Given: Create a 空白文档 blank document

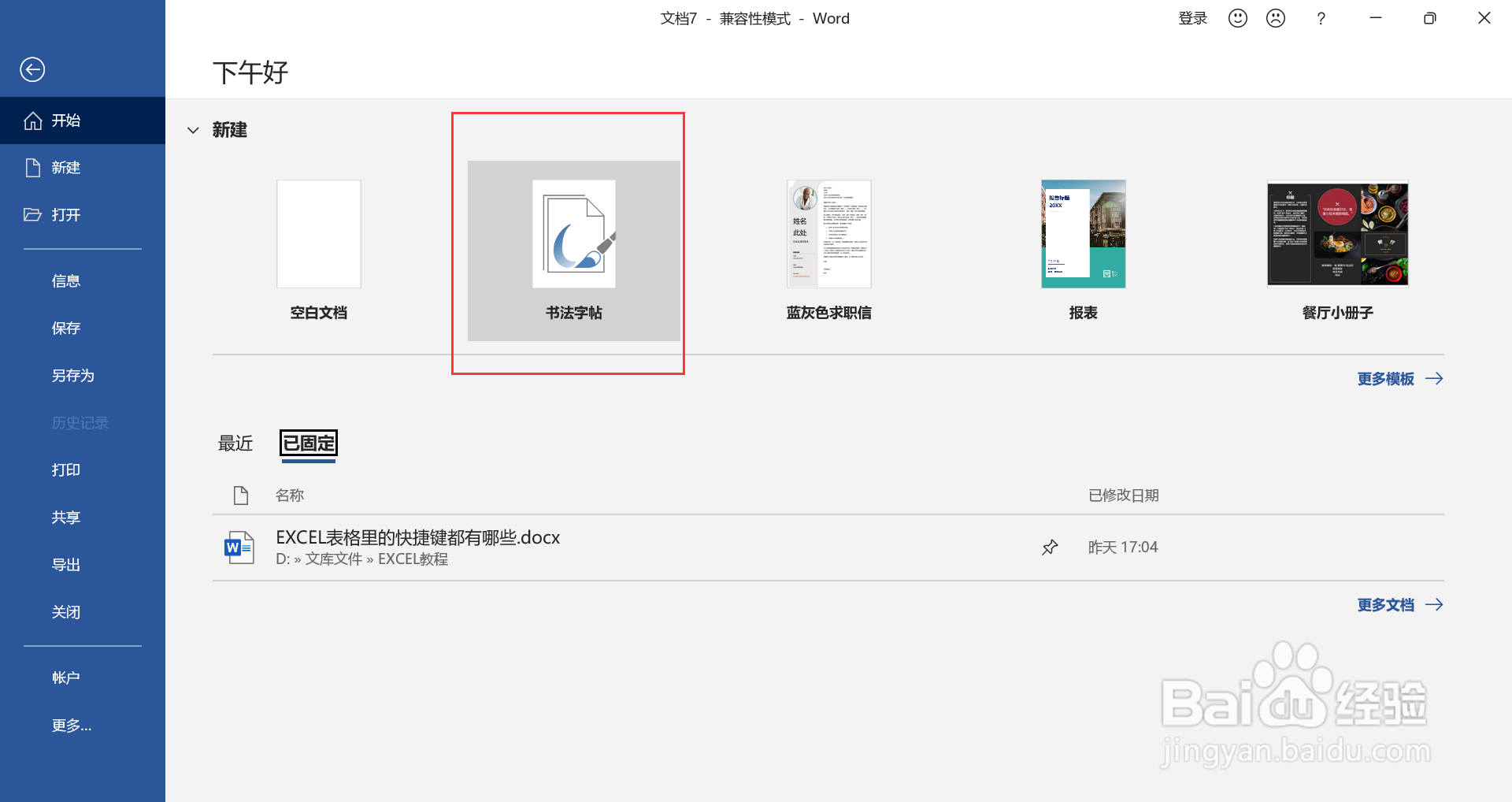Looking at the screenshot, I should (x=319, y=251).
